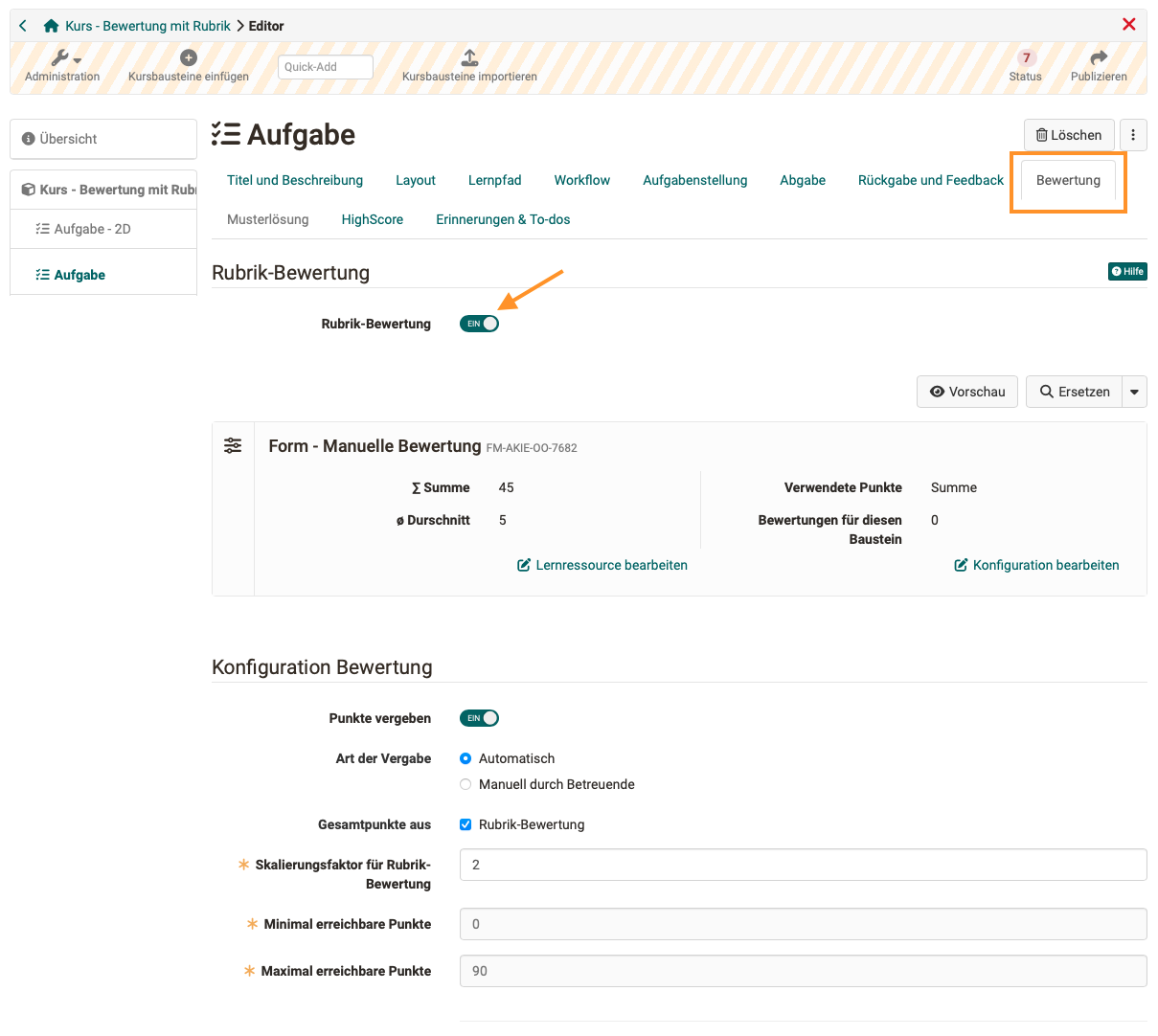
Task: Select Manuell durch Betreuende
Action: coord(465,783)
